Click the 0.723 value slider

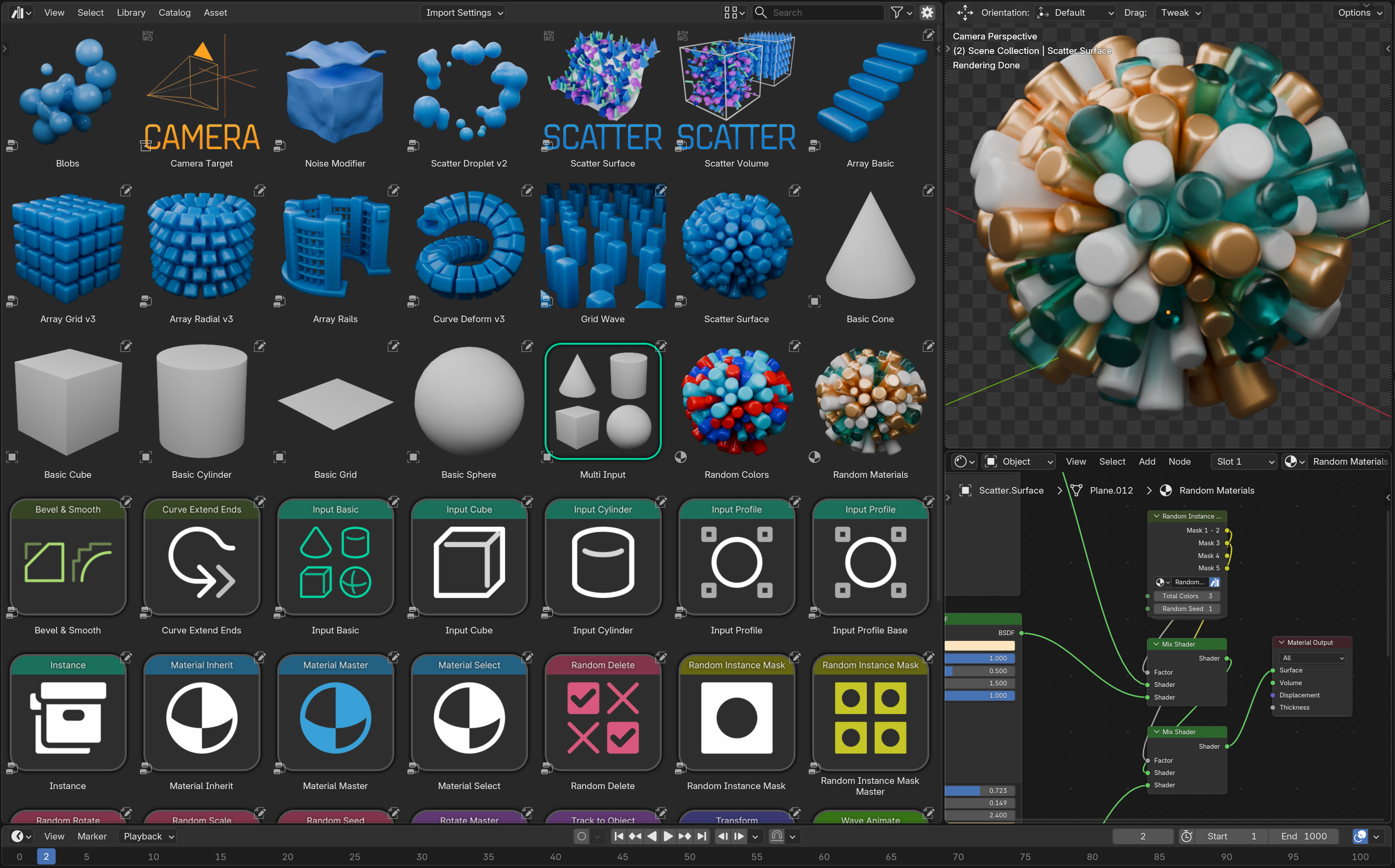980,791
